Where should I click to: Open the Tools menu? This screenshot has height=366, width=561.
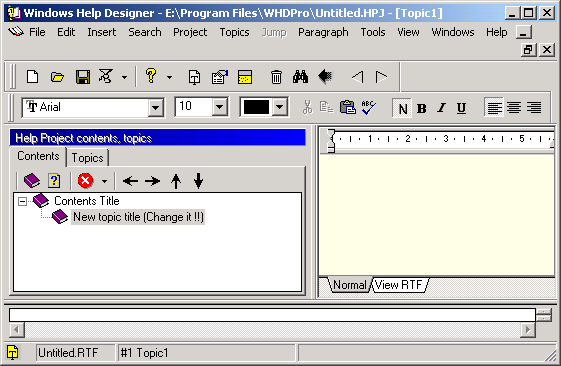[373, 32]
